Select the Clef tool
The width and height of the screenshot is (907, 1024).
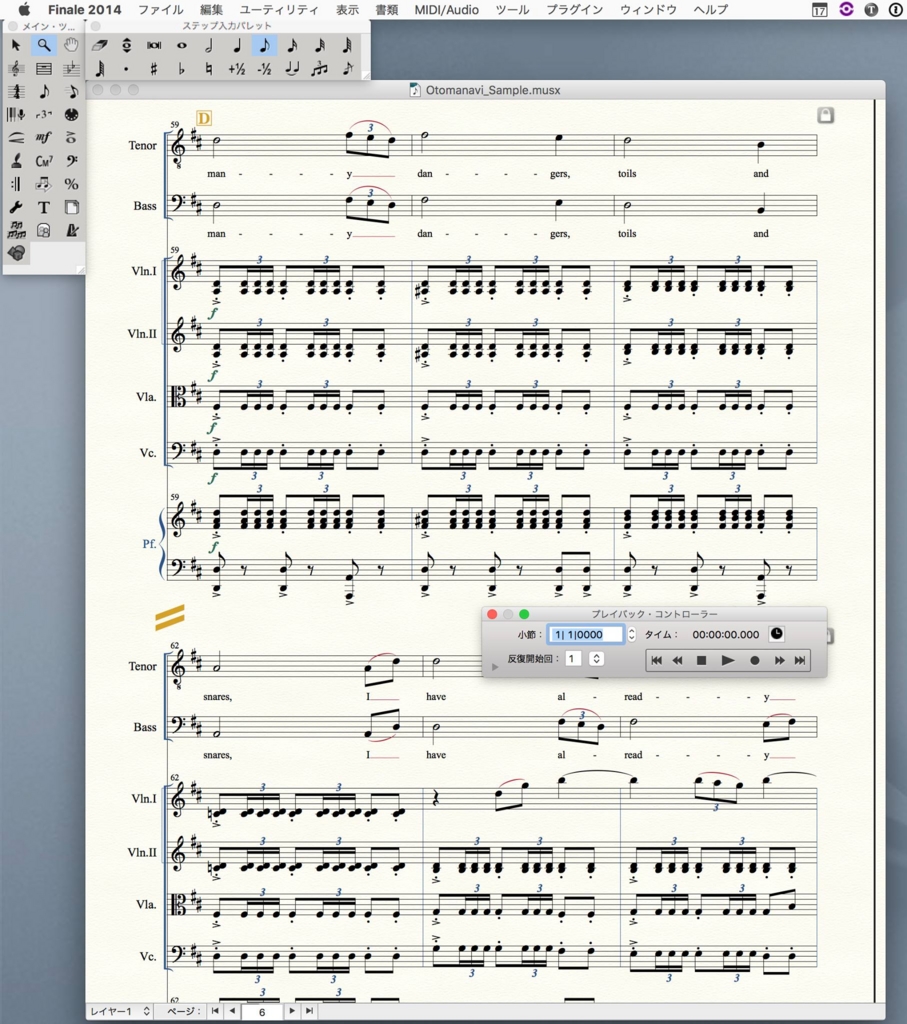[71, 161]
